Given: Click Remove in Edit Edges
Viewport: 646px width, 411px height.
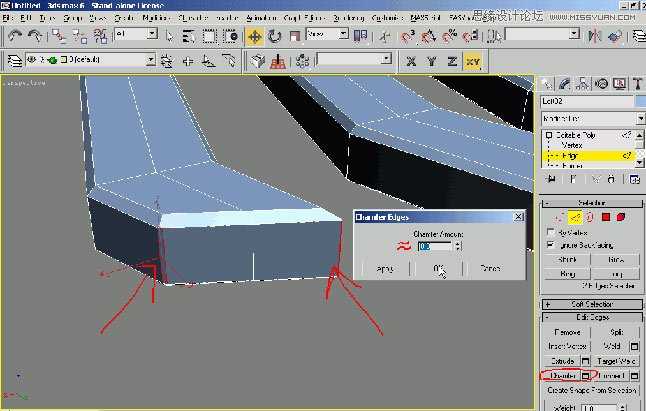Looking at the screenshot, I should 567,332.
